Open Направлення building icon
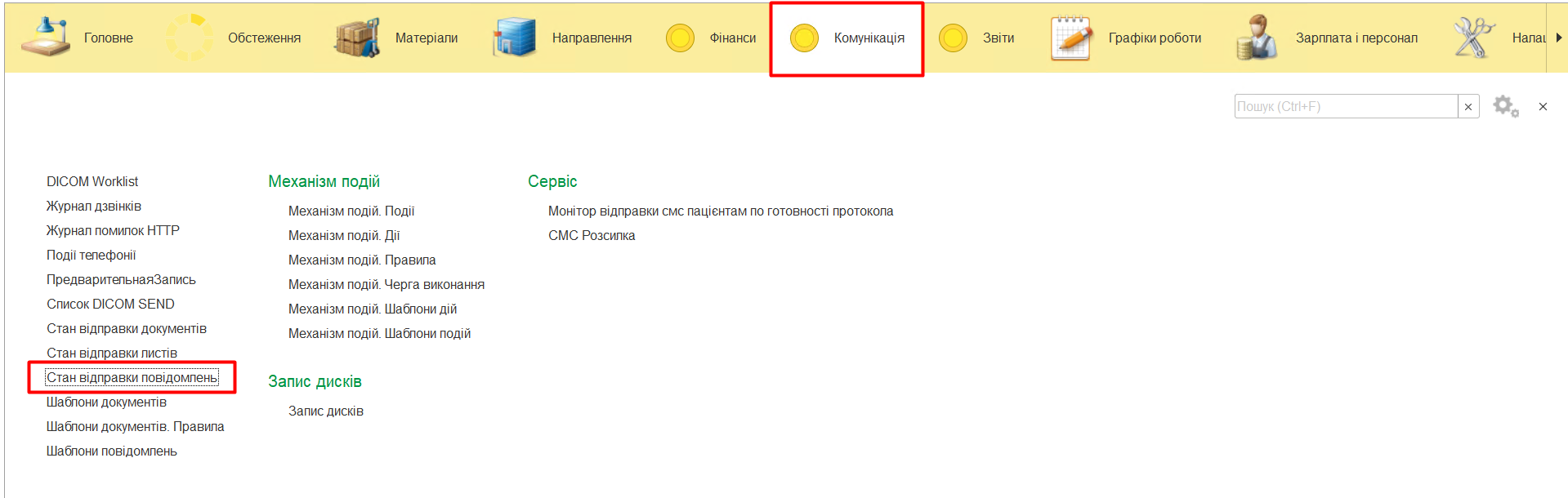Image resolution: width=1568 pixels, height=498 pixels. 514,38
